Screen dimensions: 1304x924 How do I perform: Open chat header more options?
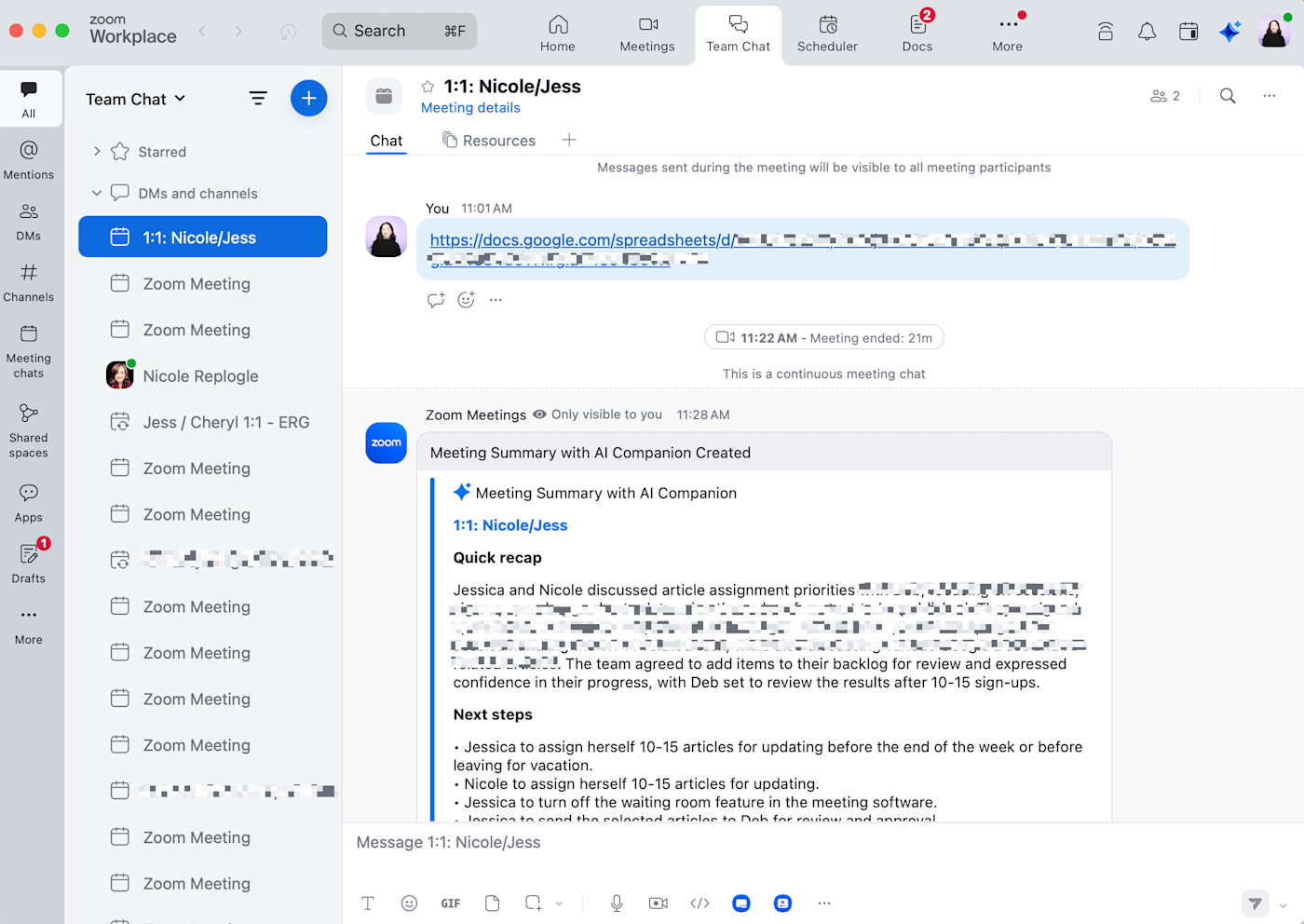pyautogui.click(x=1269, y=96)
